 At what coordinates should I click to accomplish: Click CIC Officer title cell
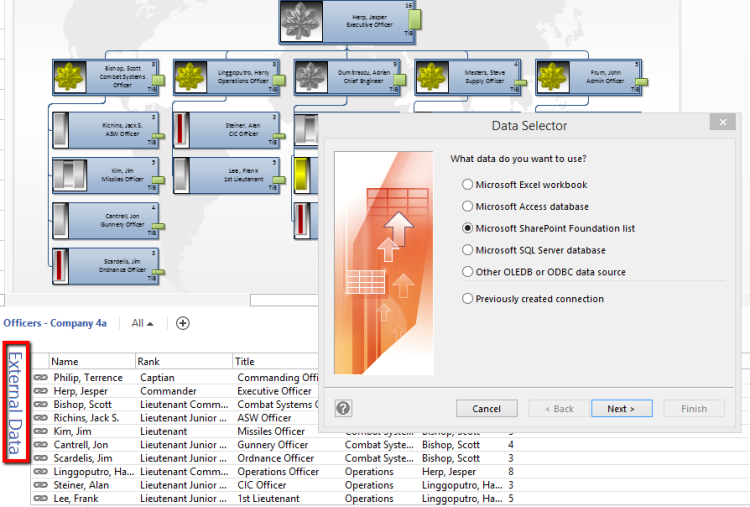point(262,485)
